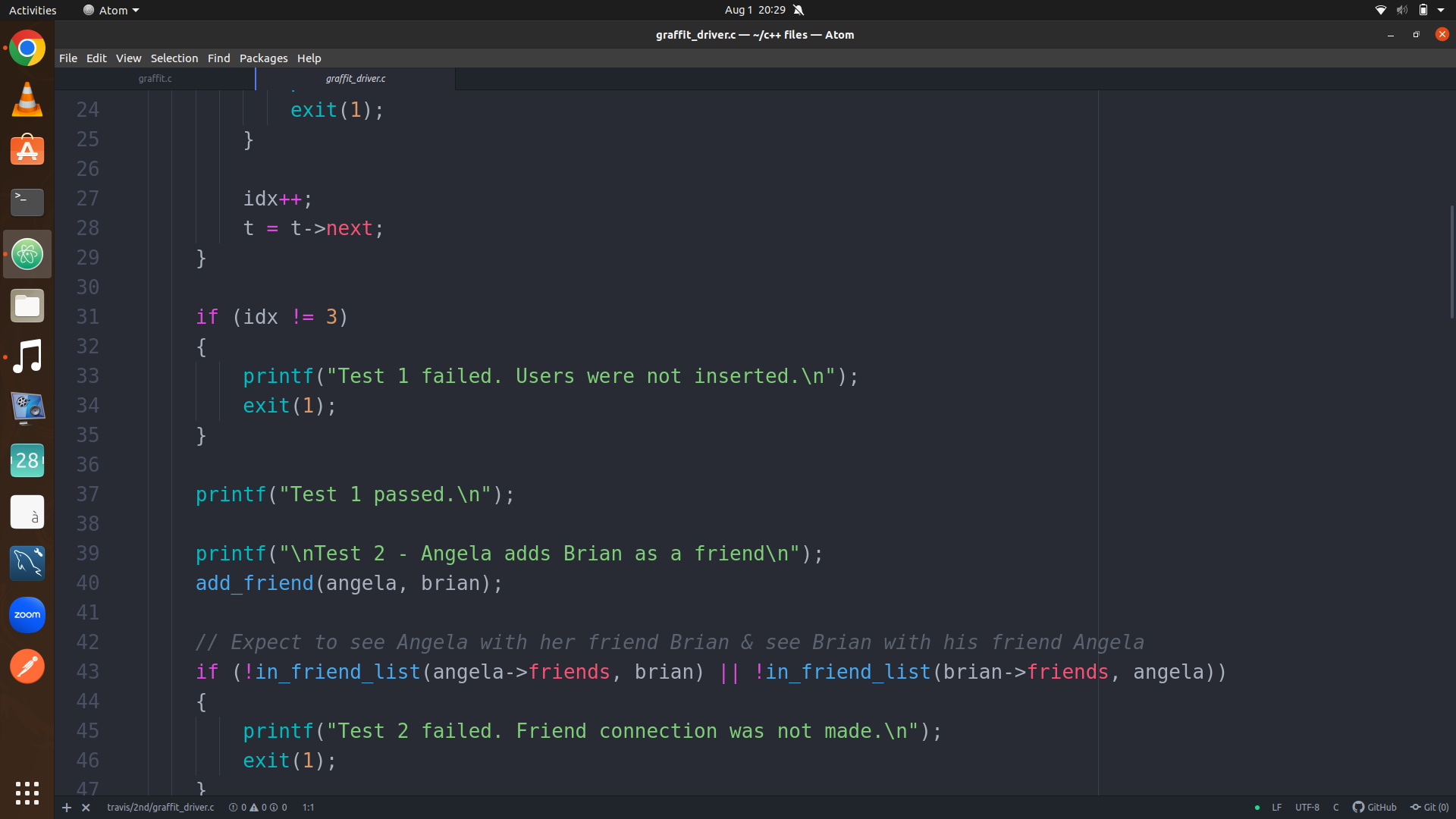Click the 1:1 cursor position indicator
This screenshot has width=1456, height=819.
click(x=309, y=808)
